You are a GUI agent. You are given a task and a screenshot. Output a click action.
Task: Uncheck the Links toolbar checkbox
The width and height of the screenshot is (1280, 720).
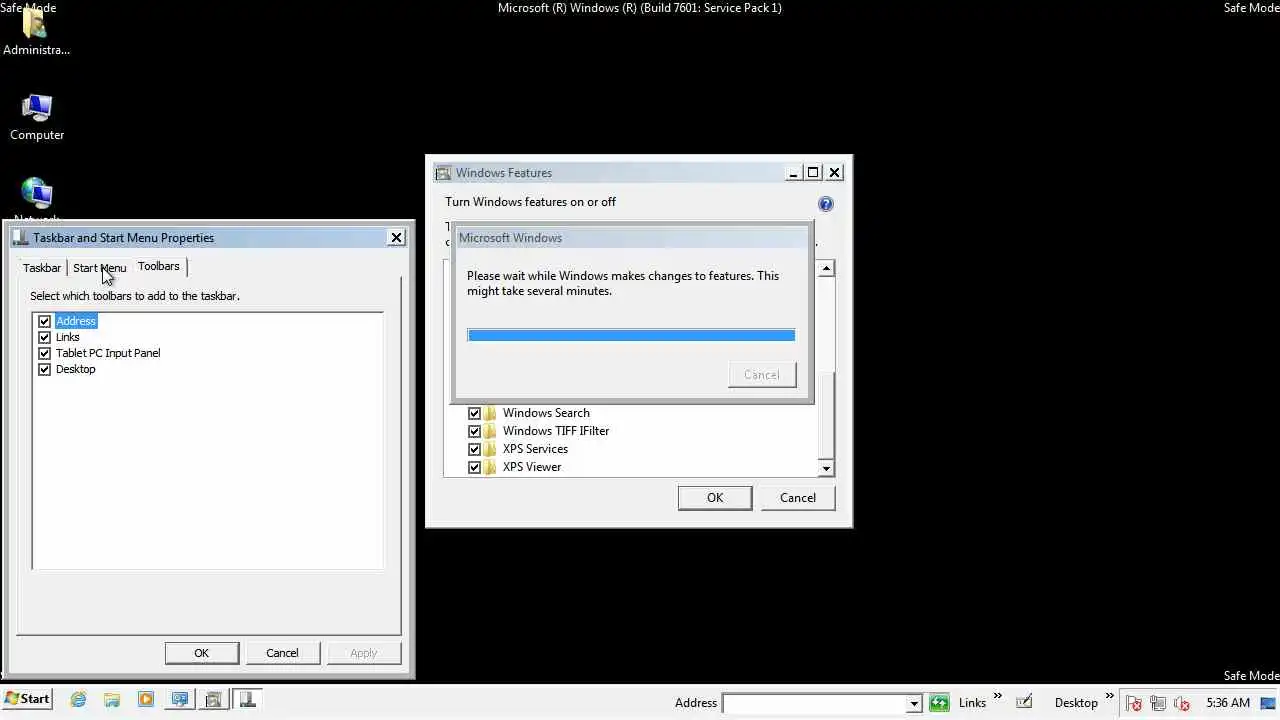click(44, 337)
